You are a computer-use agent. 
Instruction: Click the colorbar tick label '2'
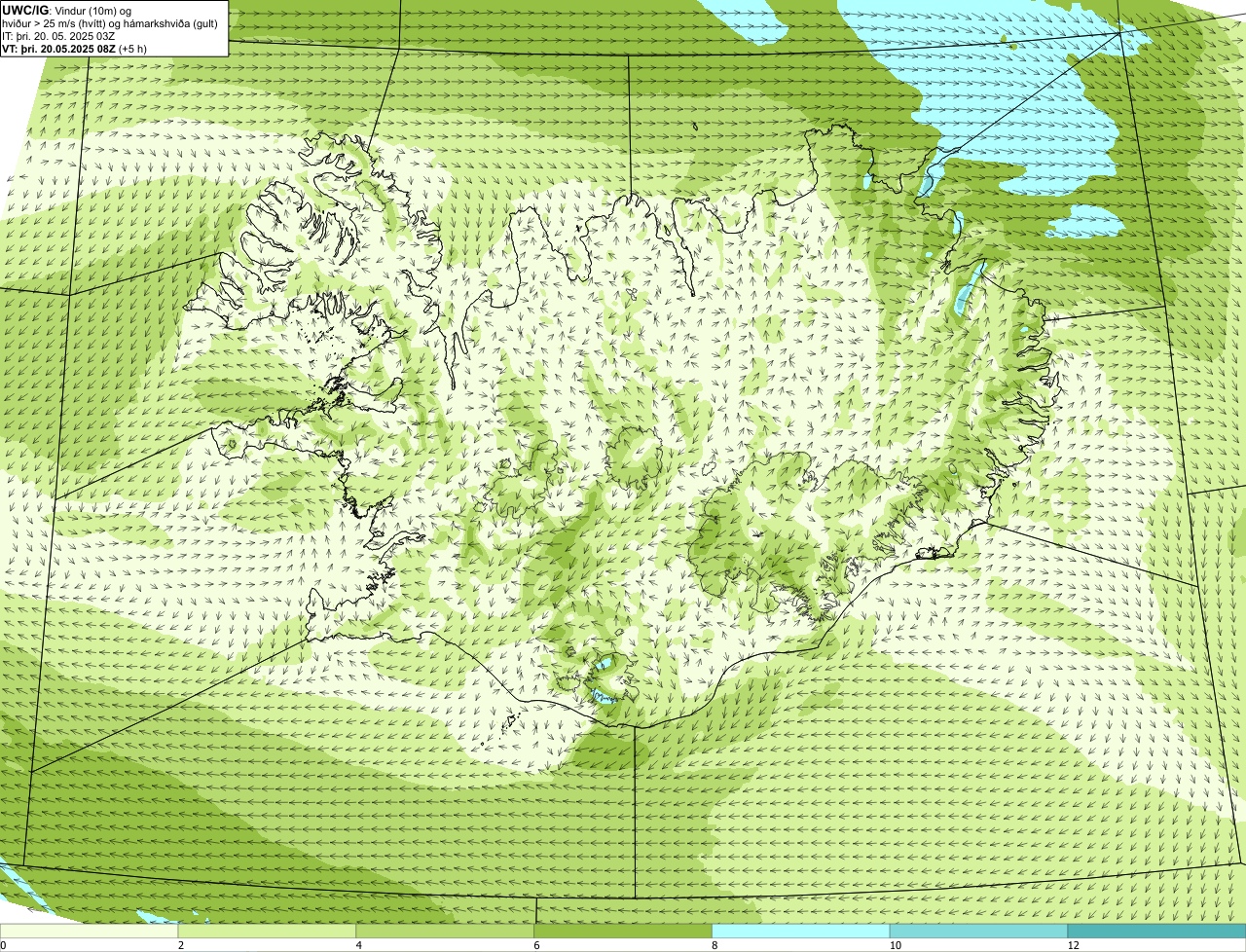click(181, 945)
